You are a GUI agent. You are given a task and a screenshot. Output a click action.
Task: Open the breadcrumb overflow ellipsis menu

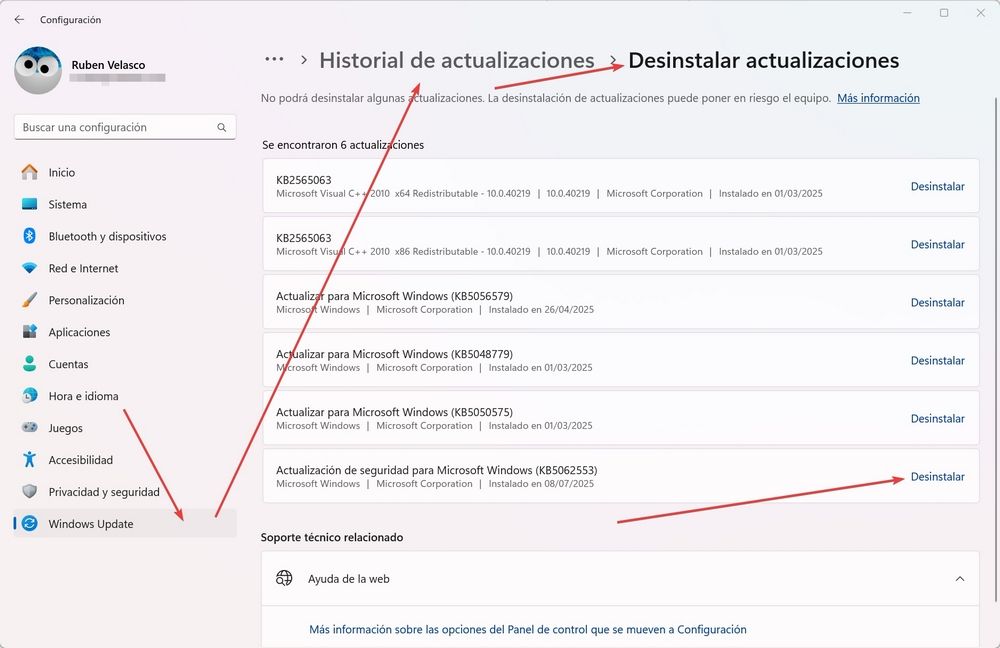274,59
